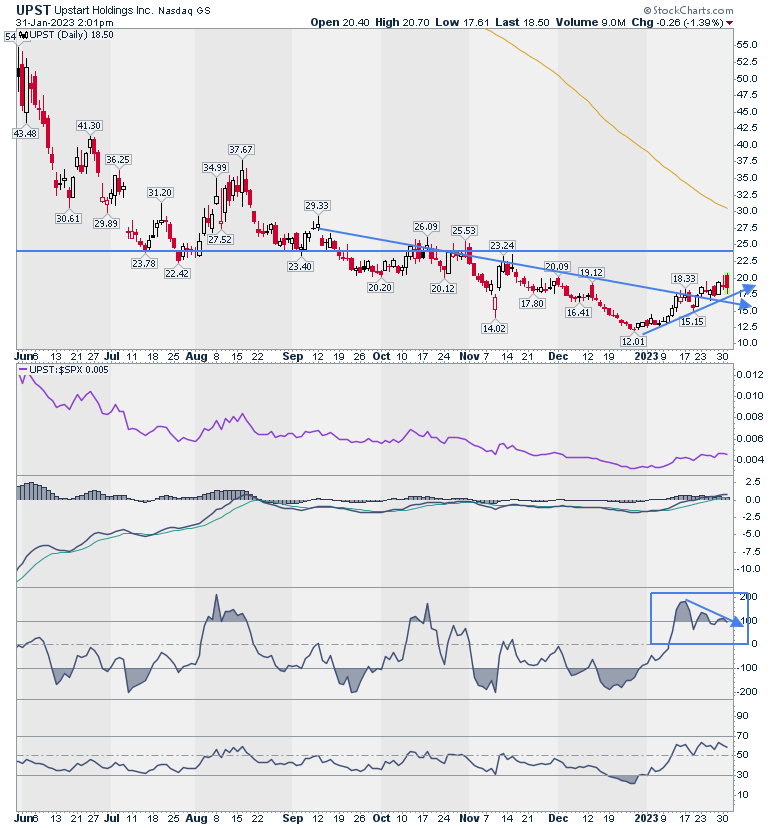Click the -7.5 MACD axis label
Viewport: 780px width, 828px height.
coord(749,552)
